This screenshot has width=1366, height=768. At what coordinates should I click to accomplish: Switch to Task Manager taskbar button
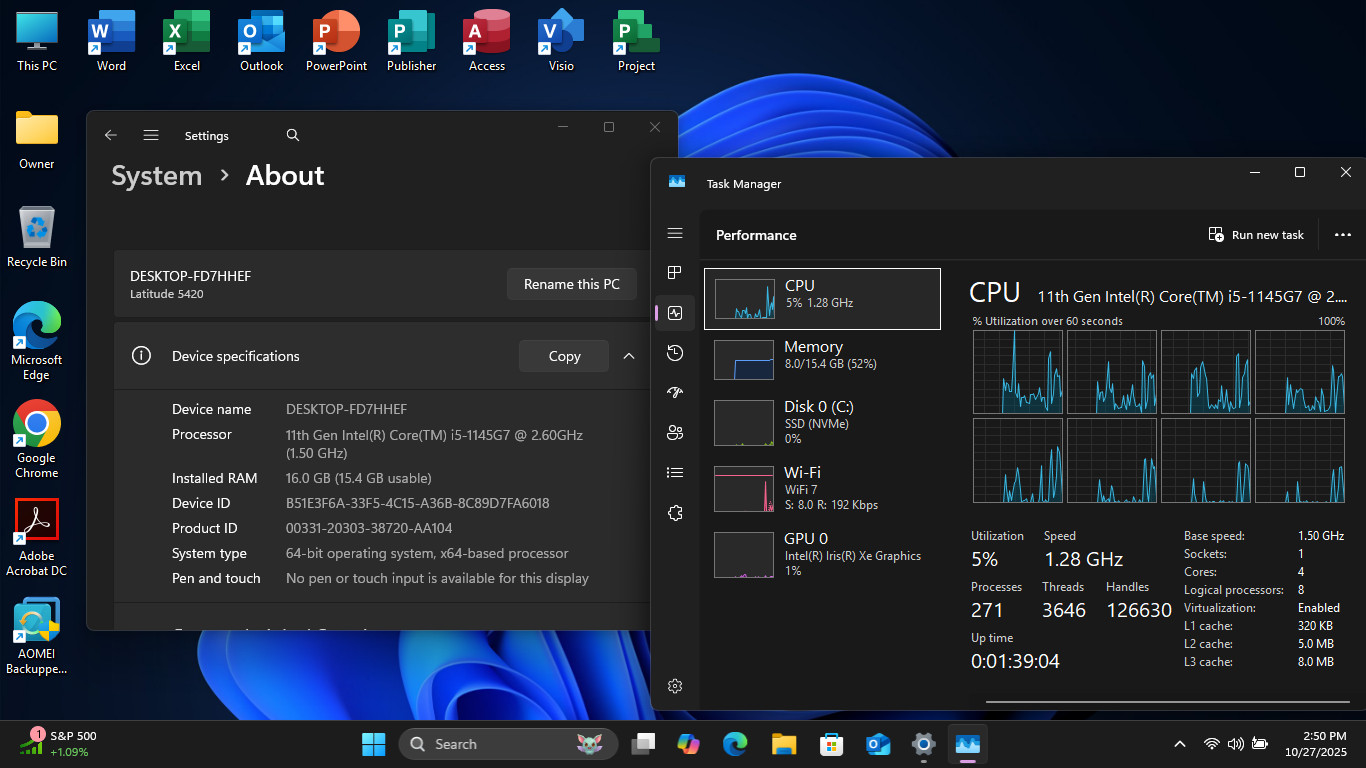tap(967, 744)
